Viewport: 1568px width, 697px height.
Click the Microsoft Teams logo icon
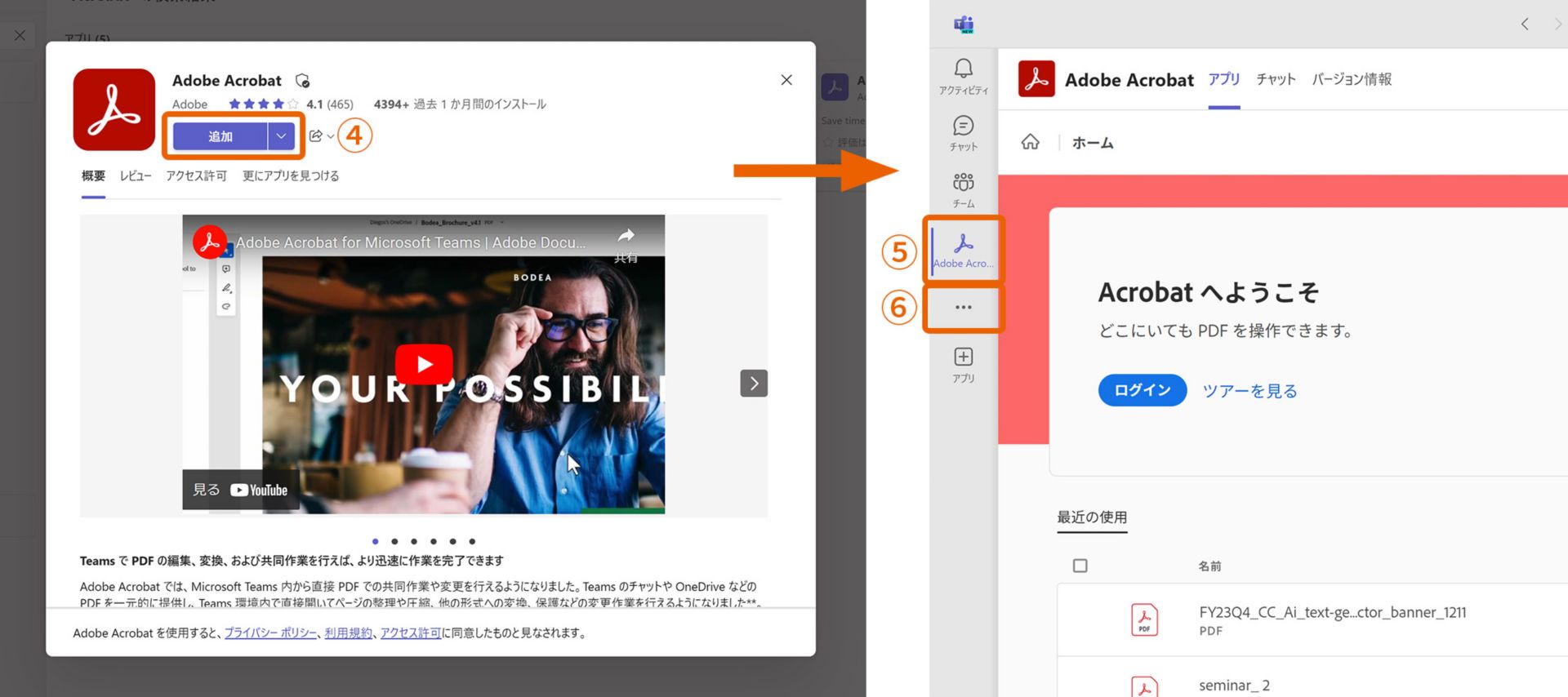pos(964,24)
